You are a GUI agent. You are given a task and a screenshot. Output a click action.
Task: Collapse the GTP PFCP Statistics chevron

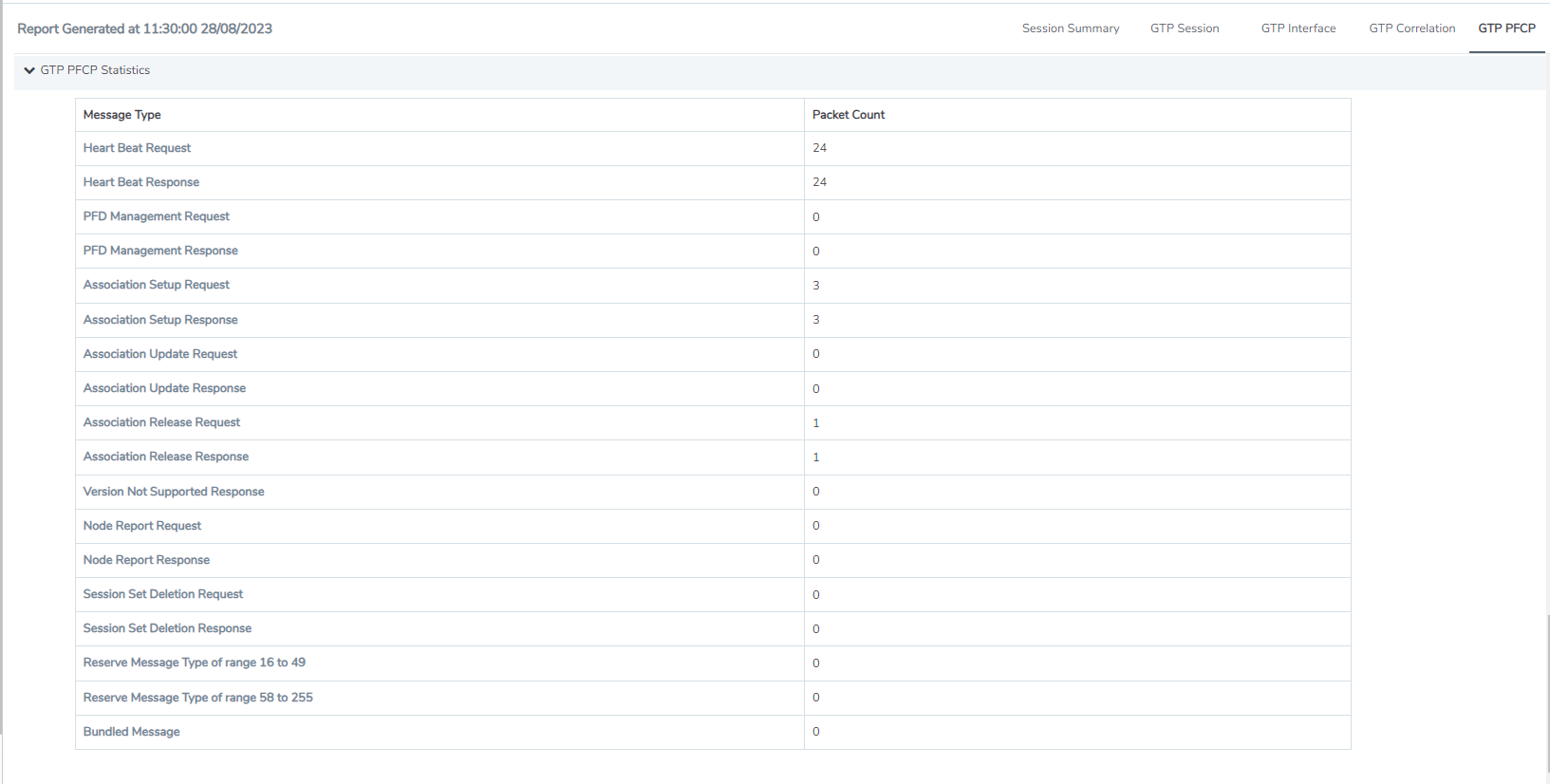pos(29,70)
